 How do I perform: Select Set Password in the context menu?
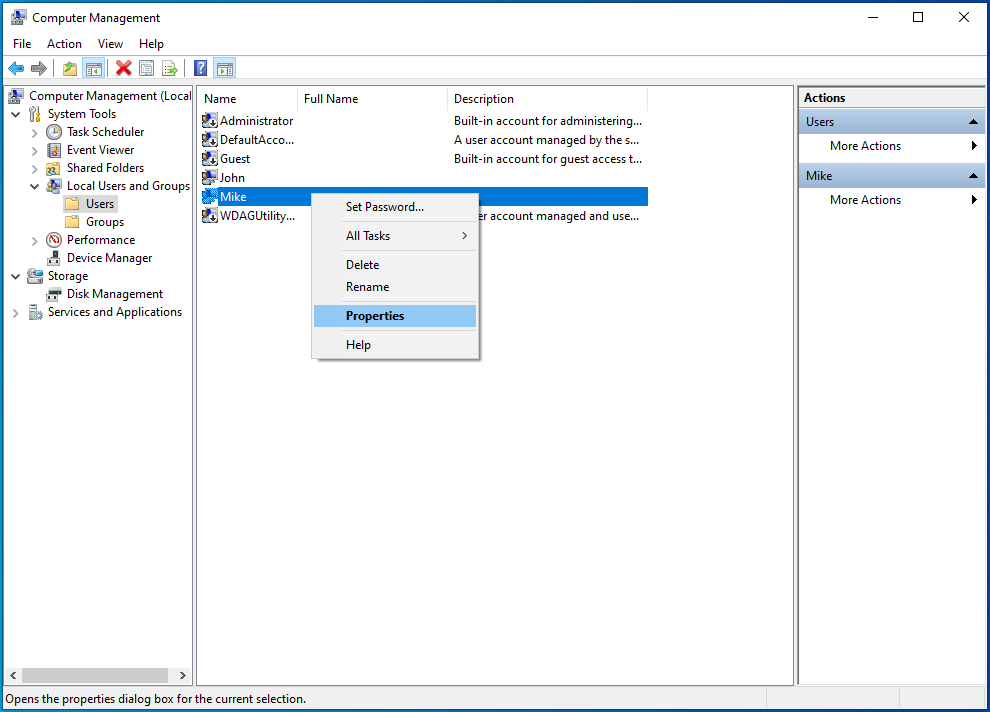pos(385,207)
